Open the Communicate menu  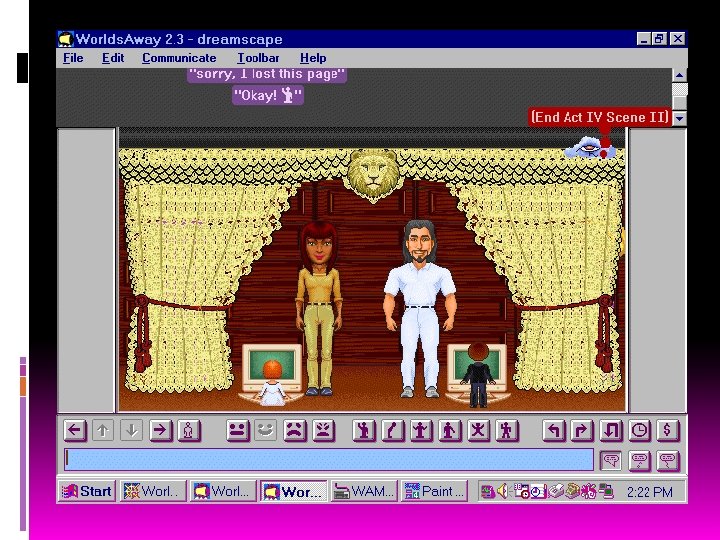[179, 58]
